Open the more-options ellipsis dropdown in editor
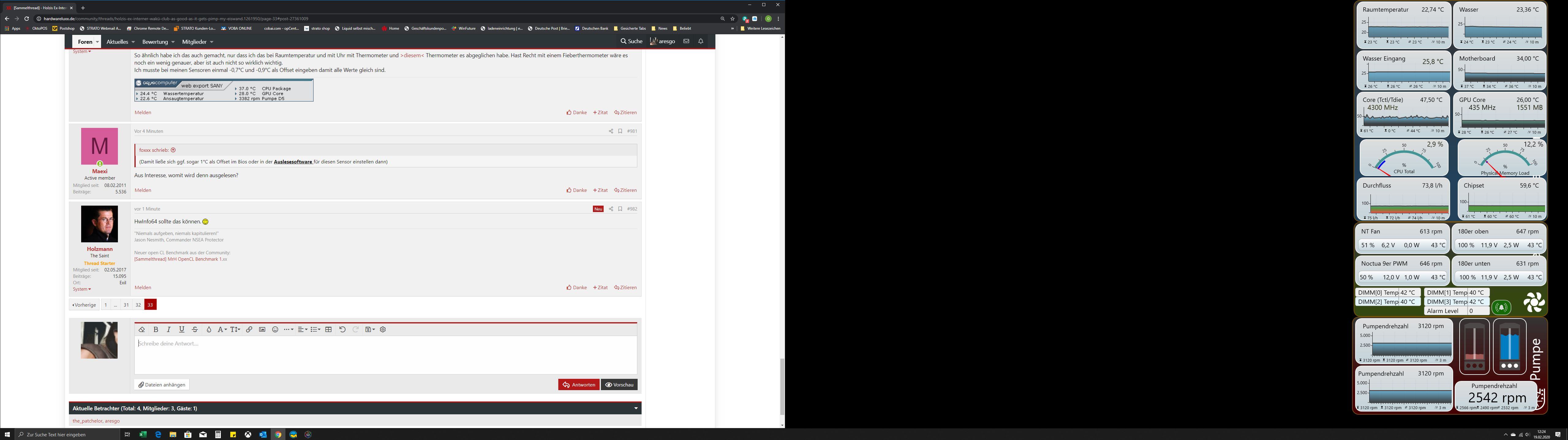 coord(288,329)
